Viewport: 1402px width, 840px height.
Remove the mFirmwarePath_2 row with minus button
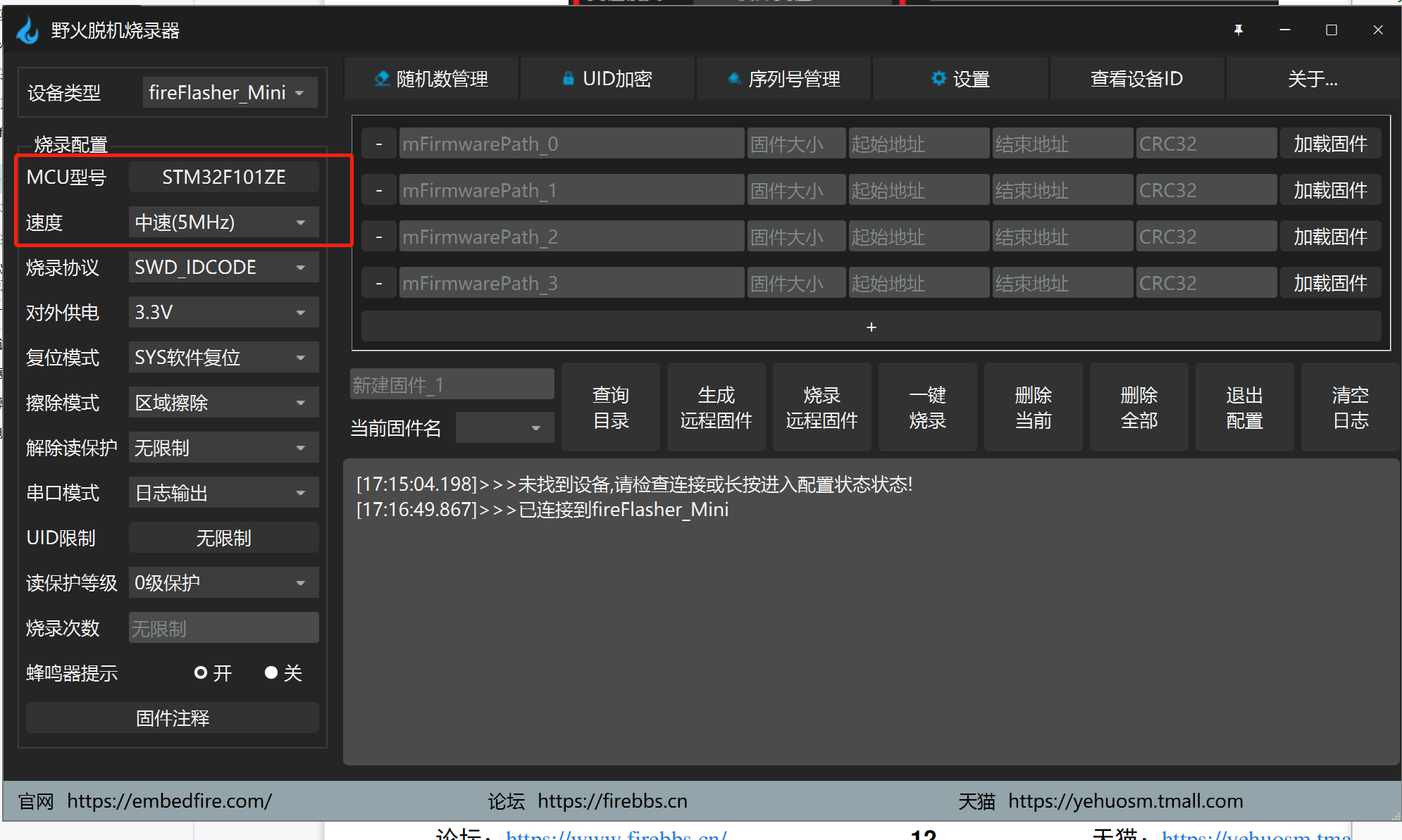point(379,237)
